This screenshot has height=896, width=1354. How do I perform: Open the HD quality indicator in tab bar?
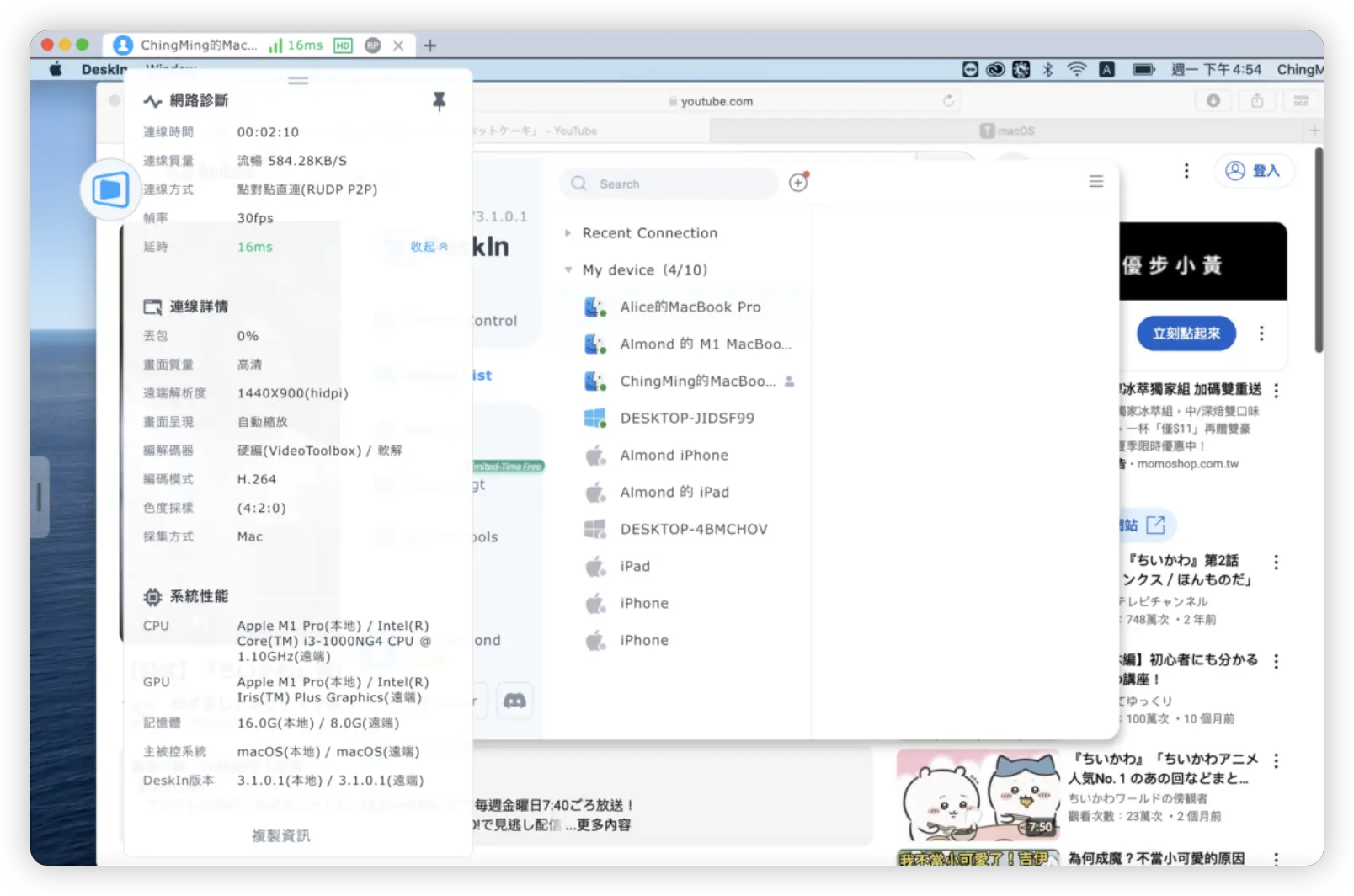pyautogui.click(x=343, y=45)
